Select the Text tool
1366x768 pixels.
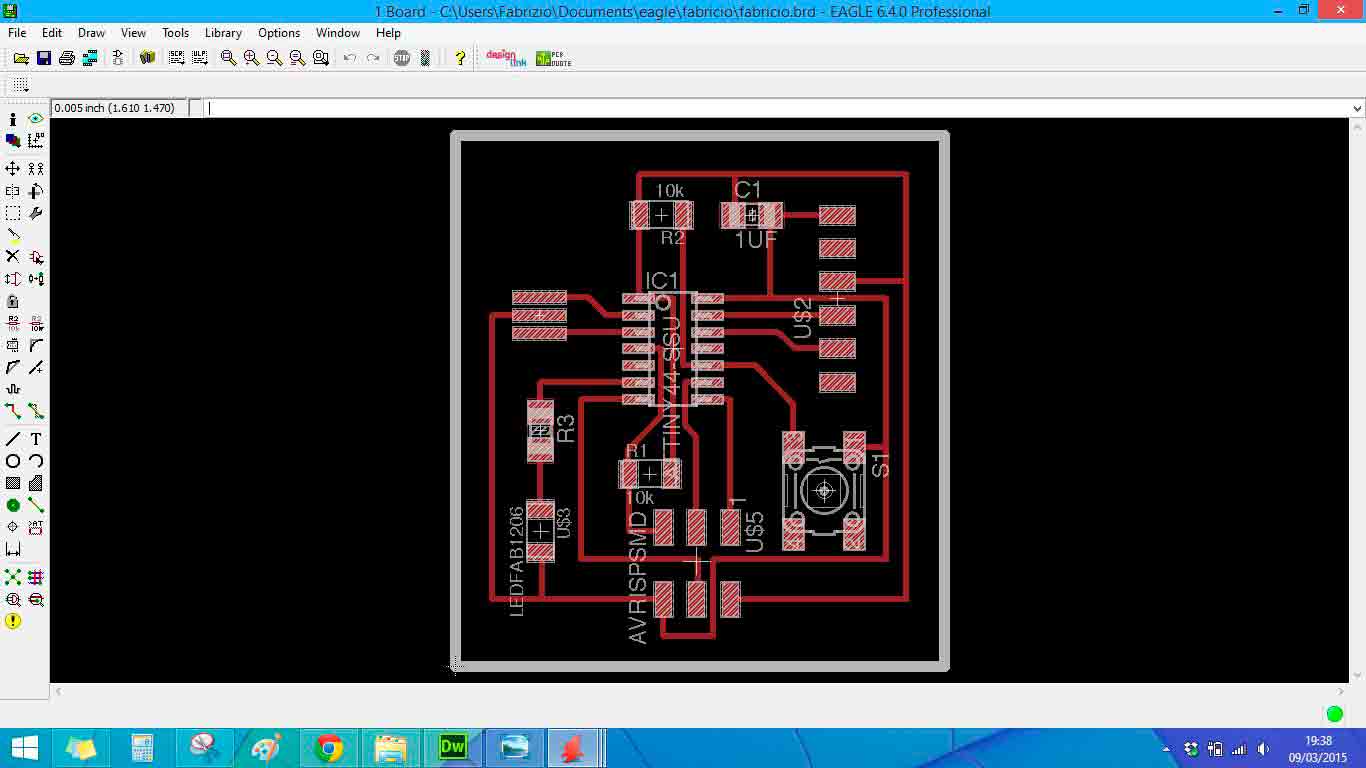[x=36, y=439]
